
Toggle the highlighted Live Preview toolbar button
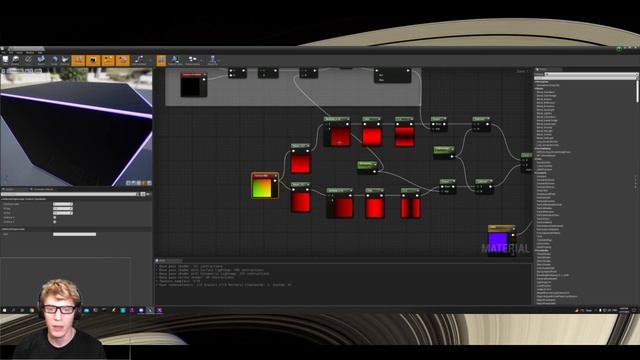[93, 60]
